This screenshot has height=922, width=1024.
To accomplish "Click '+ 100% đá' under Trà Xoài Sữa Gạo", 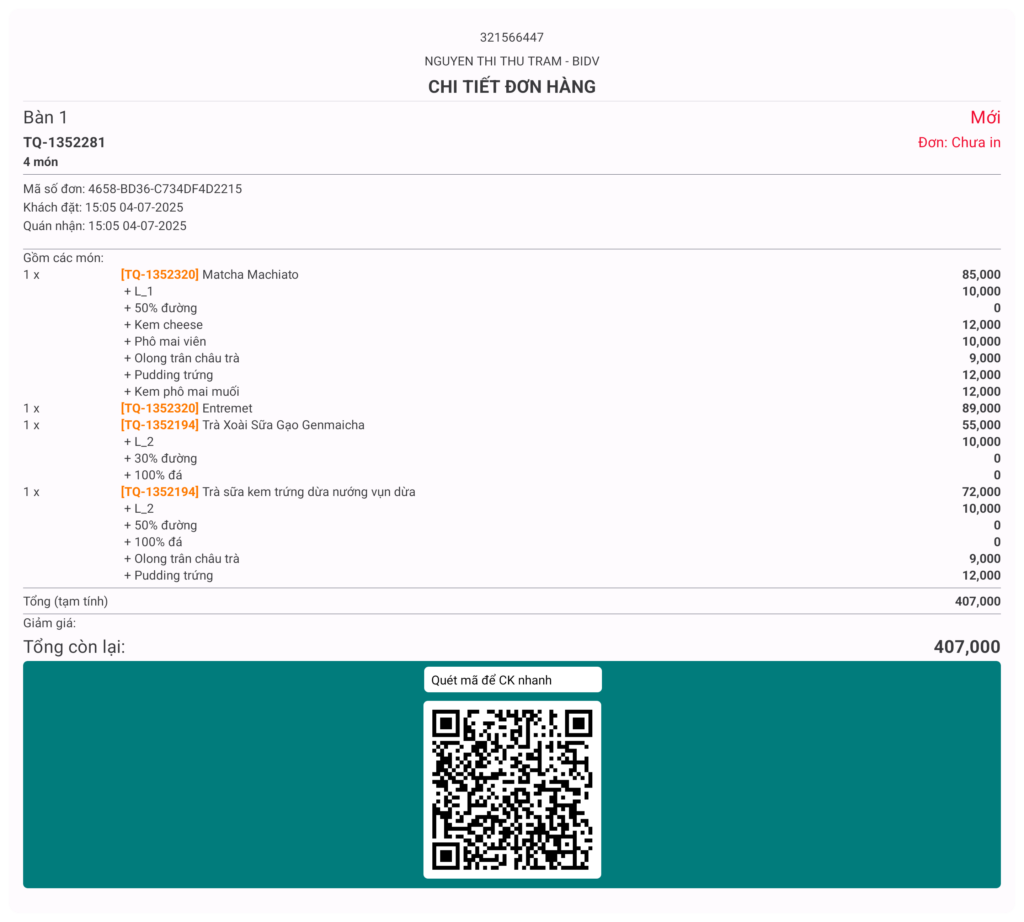I will click(153, 475).
